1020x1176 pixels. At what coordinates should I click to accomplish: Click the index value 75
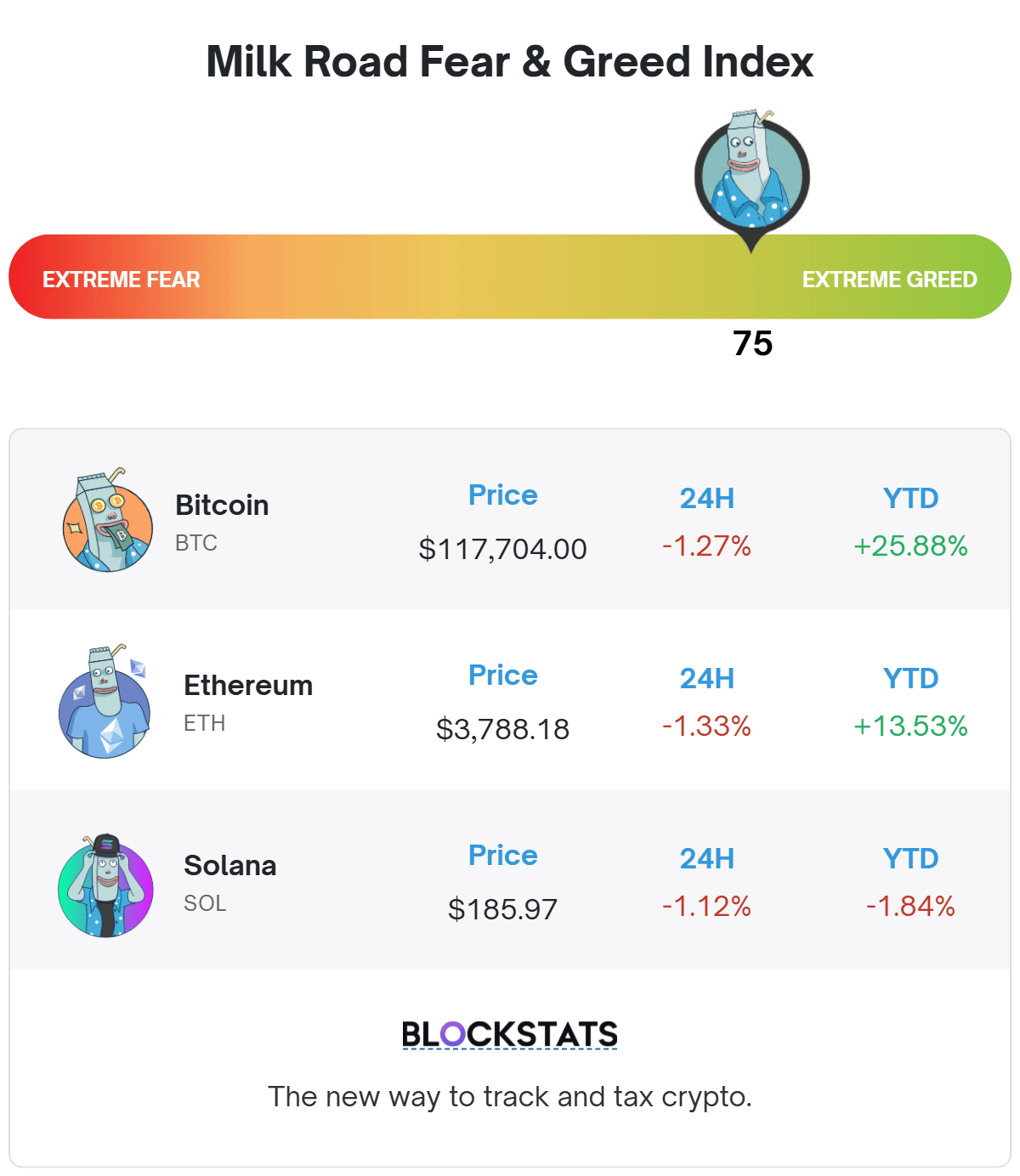pyautogui.click(x=753, y=343)
